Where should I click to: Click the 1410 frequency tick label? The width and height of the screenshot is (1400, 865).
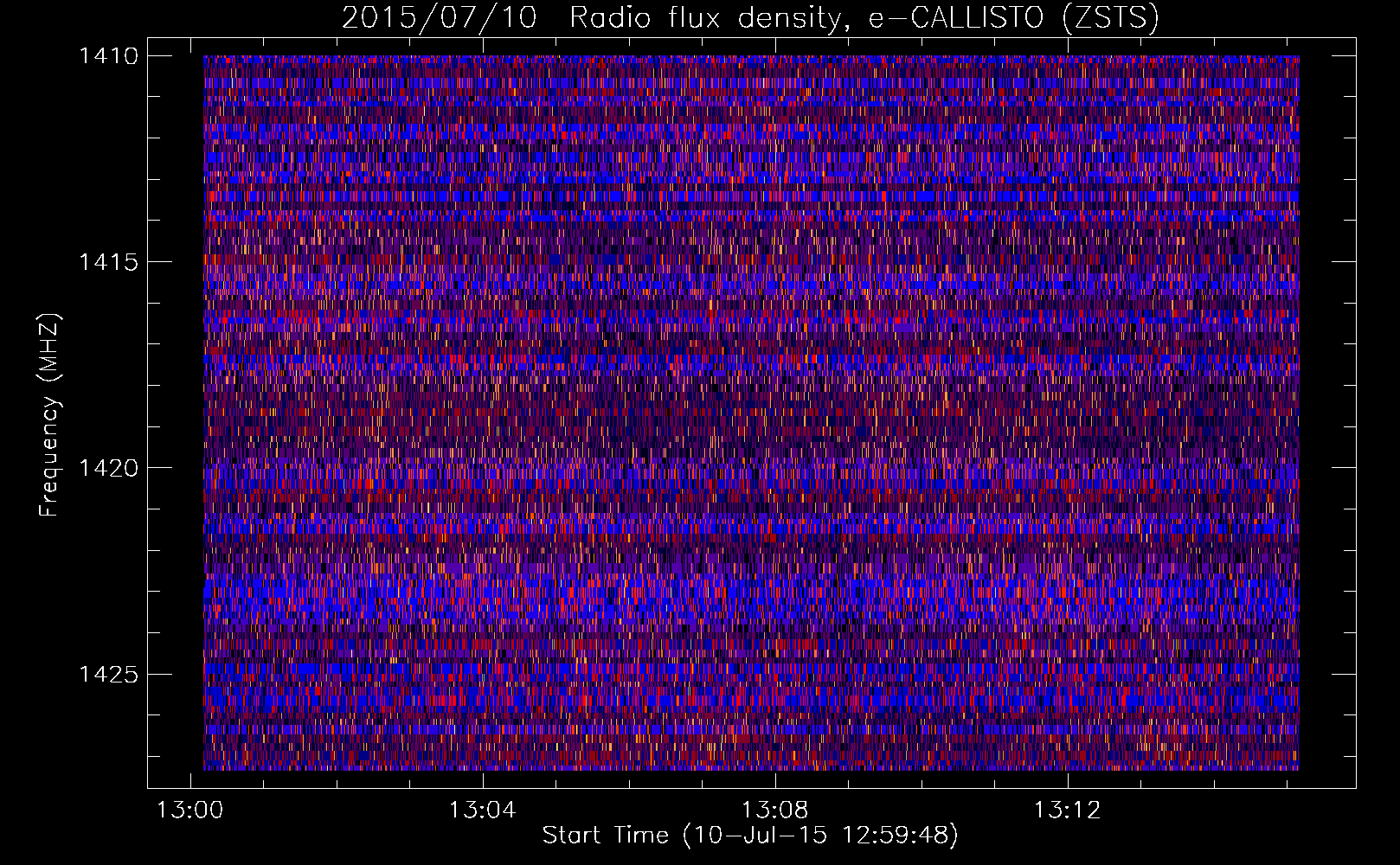click(x=108, y=56)
